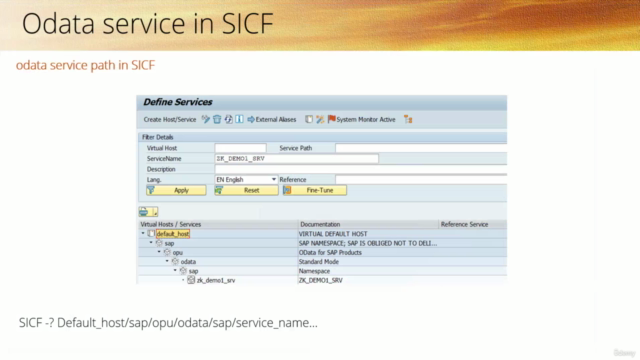Click the service icon beside zk_demo1_srv
Screen dimensions: 640x360
point(191,280)
